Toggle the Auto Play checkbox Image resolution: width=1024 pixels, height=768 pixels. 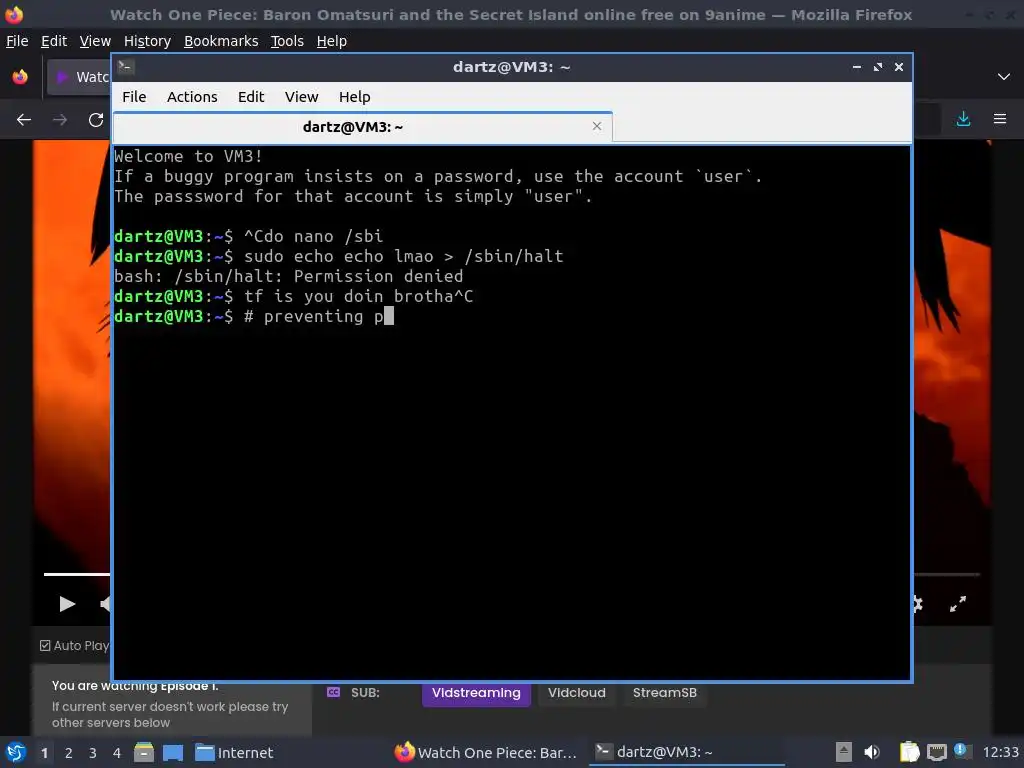45,645
